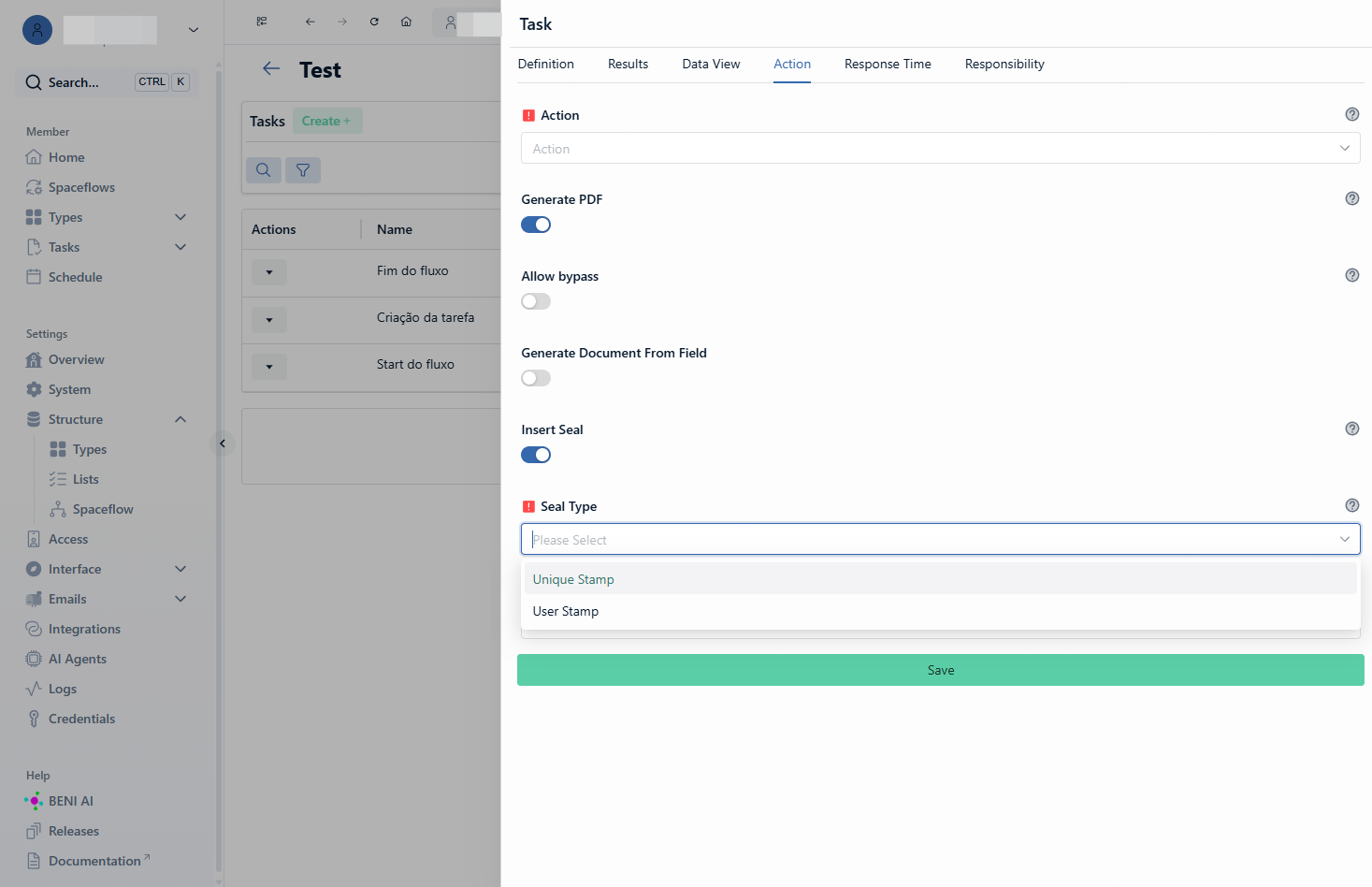This screenshot has width=1372, height=887.
Task: Enable the Allow bypass toggle
Action: coord(536,301)
